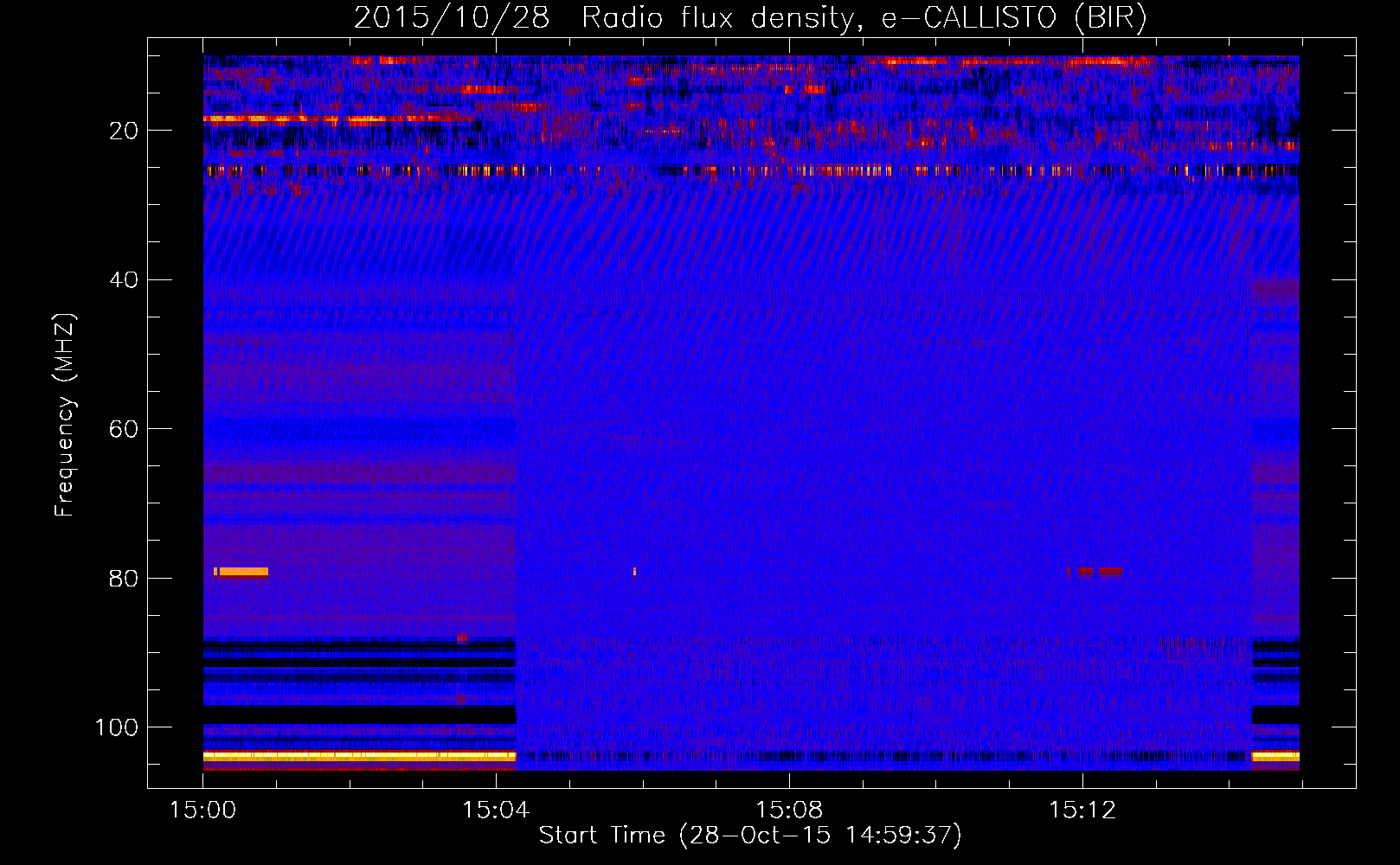Pick the 20 MHz frequency tick label
Image resolution: width=1400 pixels, height=865 pixels.
pyautogui.click(x=124, y=131)
